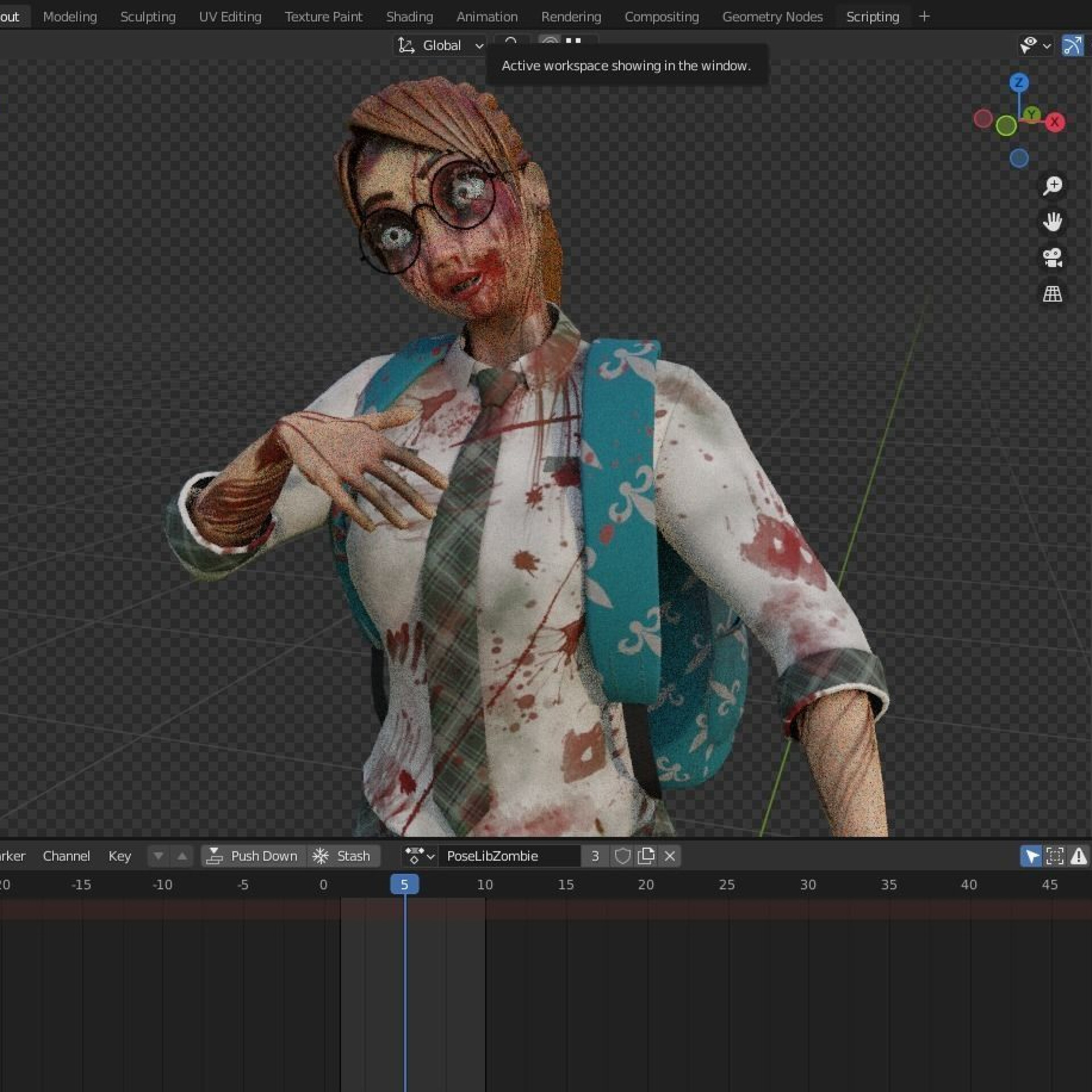Open the browse action dropdown
Screen dimensions: 1092x1092
[420, 856]
